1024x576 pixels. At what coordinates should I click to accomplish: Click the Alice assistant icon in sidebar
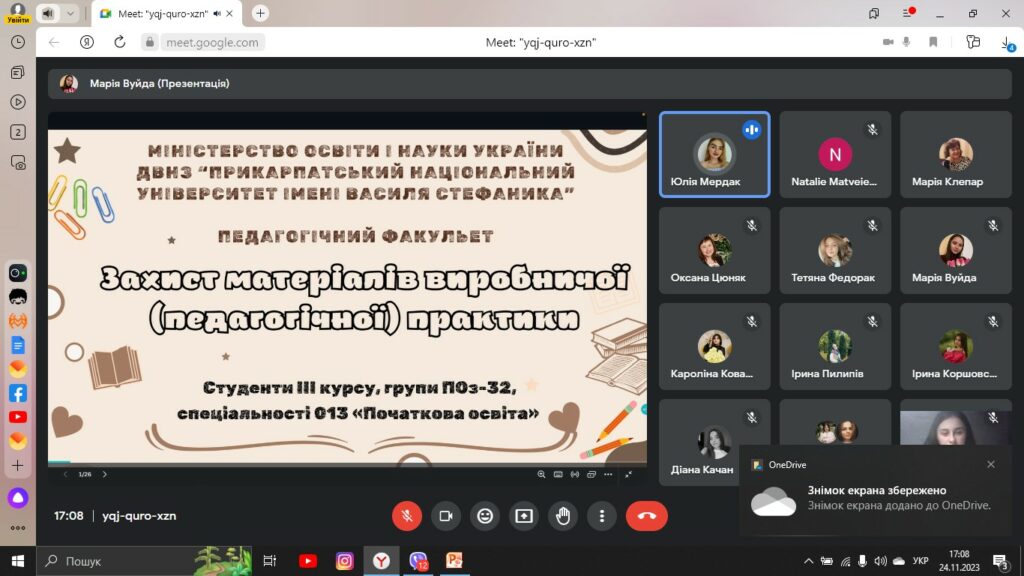(18, 498)
